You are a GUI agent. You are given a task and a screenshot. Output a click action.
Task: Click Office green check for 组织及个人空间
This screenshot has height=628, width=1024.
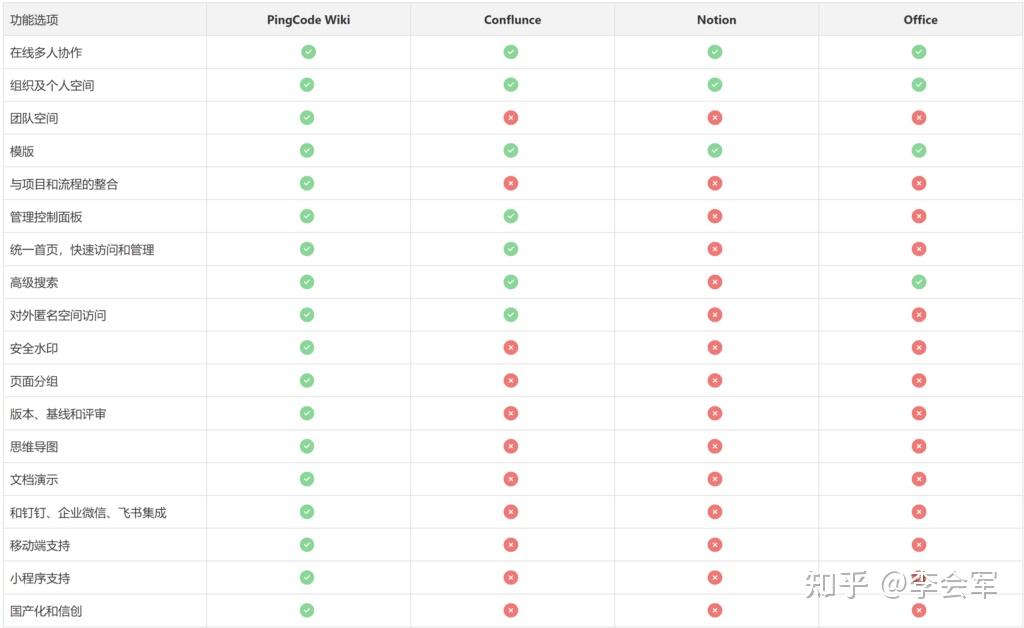click(919, 85)
